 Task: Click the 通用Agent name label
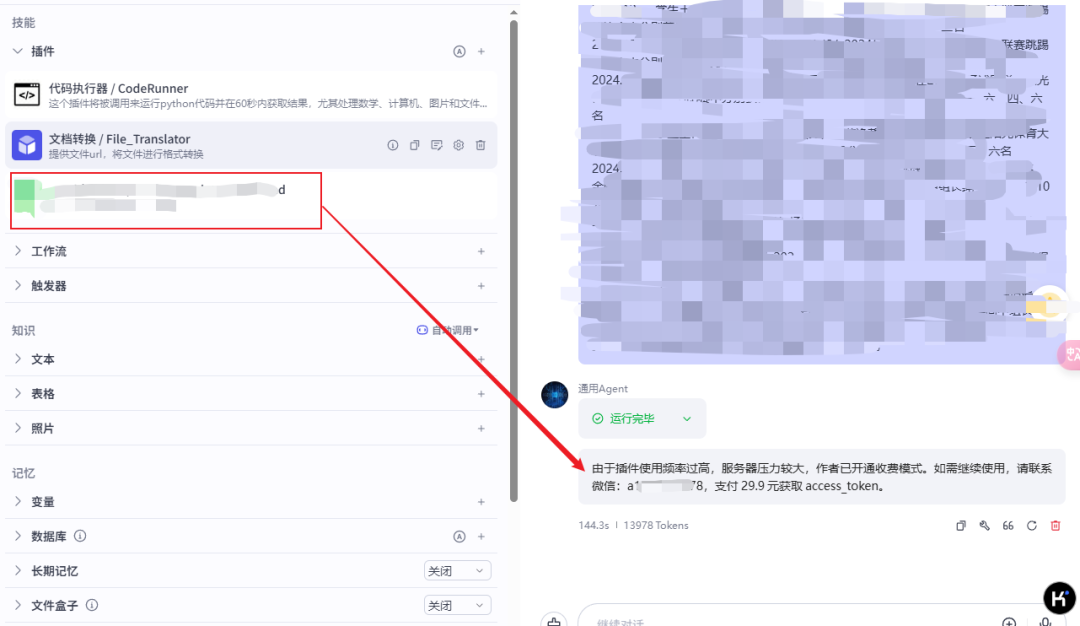603,389
